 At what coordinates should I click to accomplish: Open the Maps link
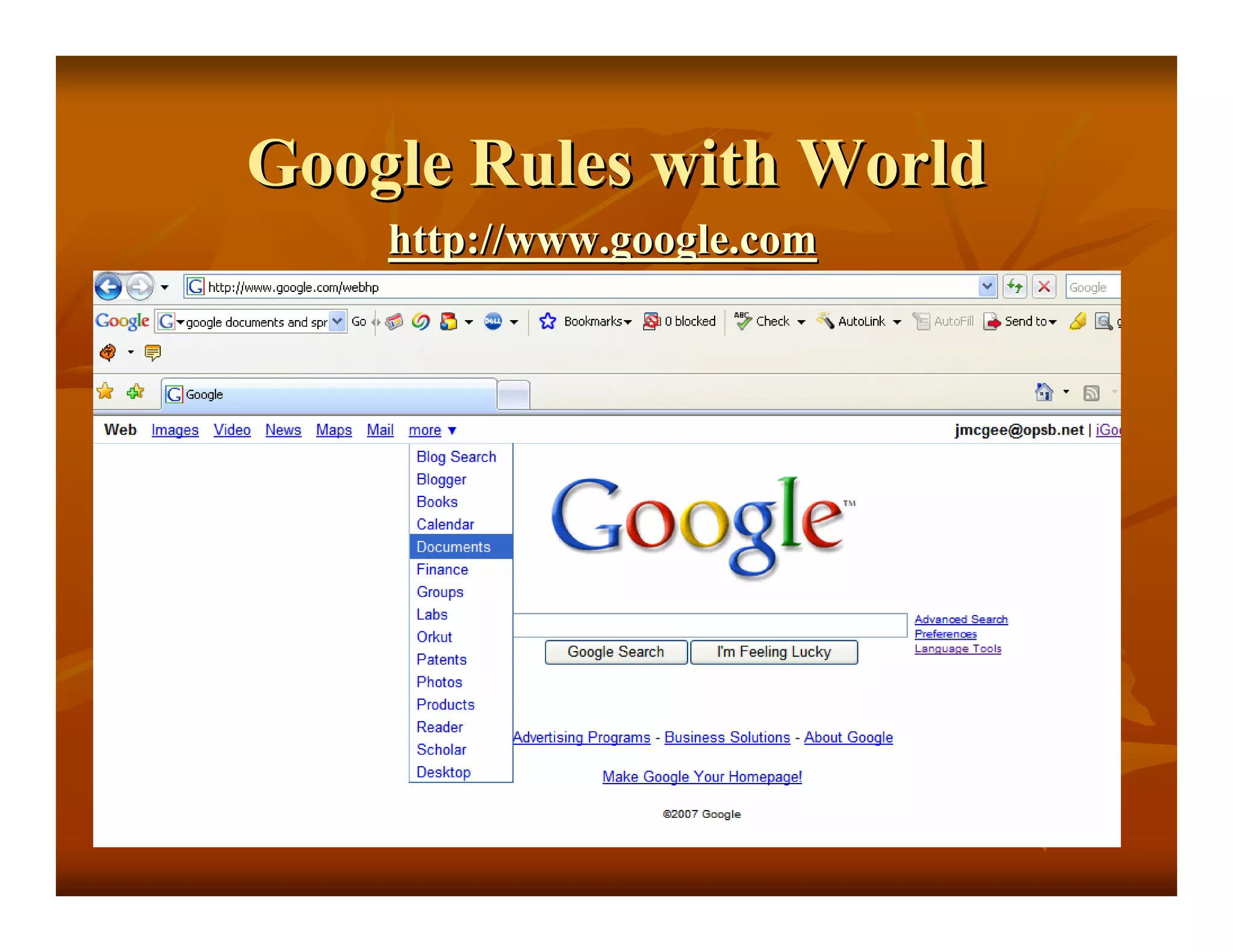click(x=334, y=430)
